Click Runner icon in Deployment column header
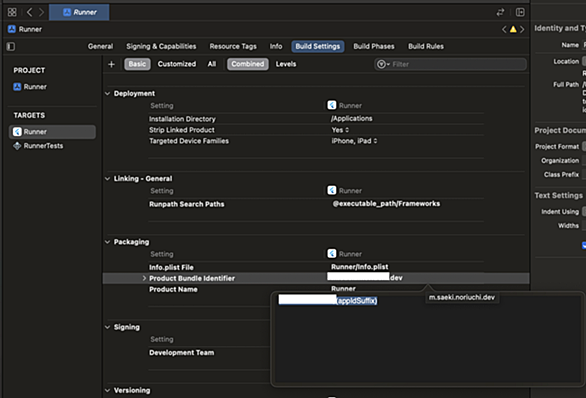Image resolution: width=586 pixels, height=398 pixels. click(x=332, y=105)
